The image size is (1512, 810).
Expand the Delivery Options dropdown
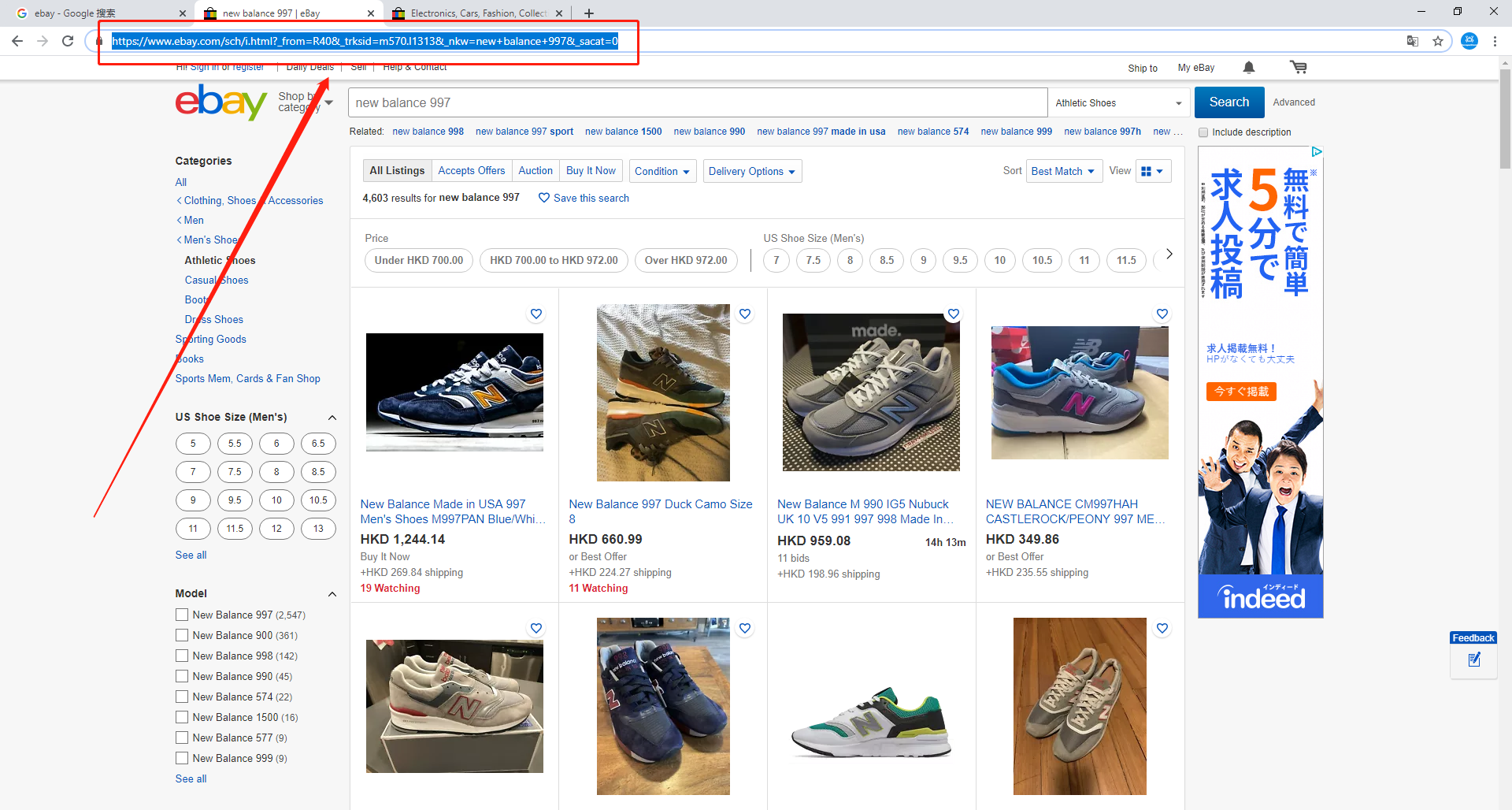(x=752, y=171)
